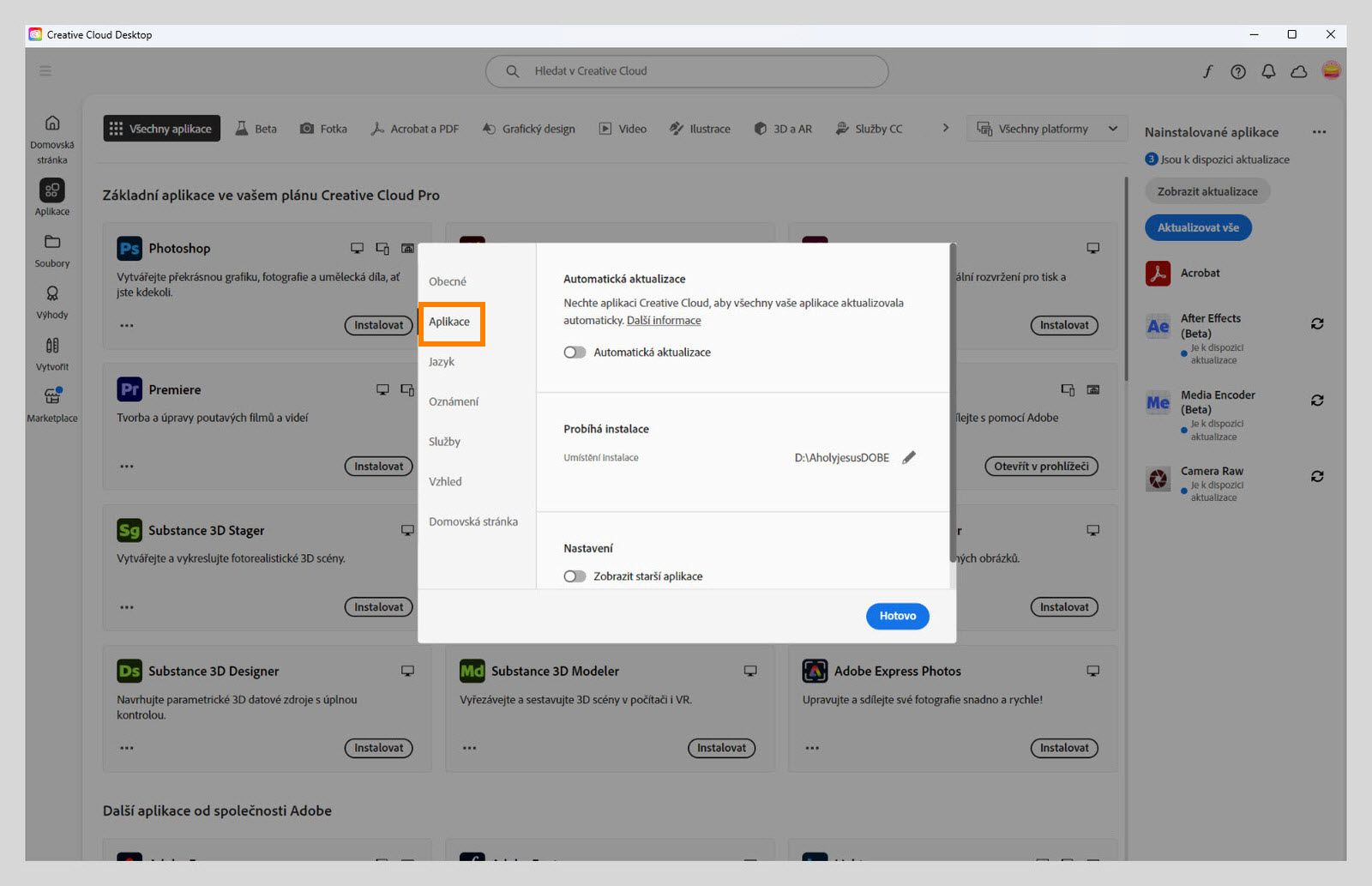Open the Help question mark icon
Viewport: 1372px width, 886px height.
pyautogui.click(x=1238, y=71)
